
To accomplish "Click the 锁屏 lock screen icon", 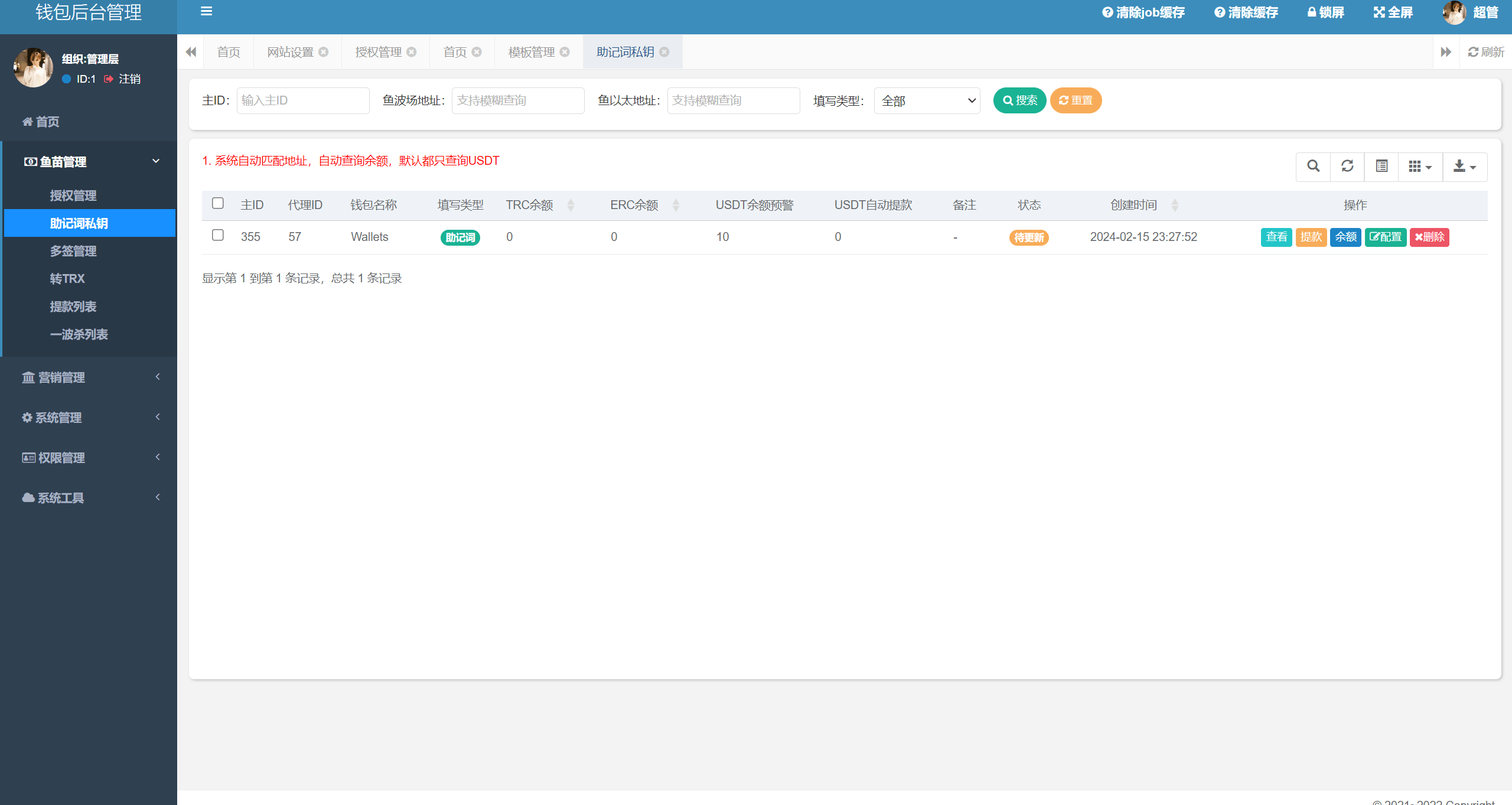I will coord(1312,12).
